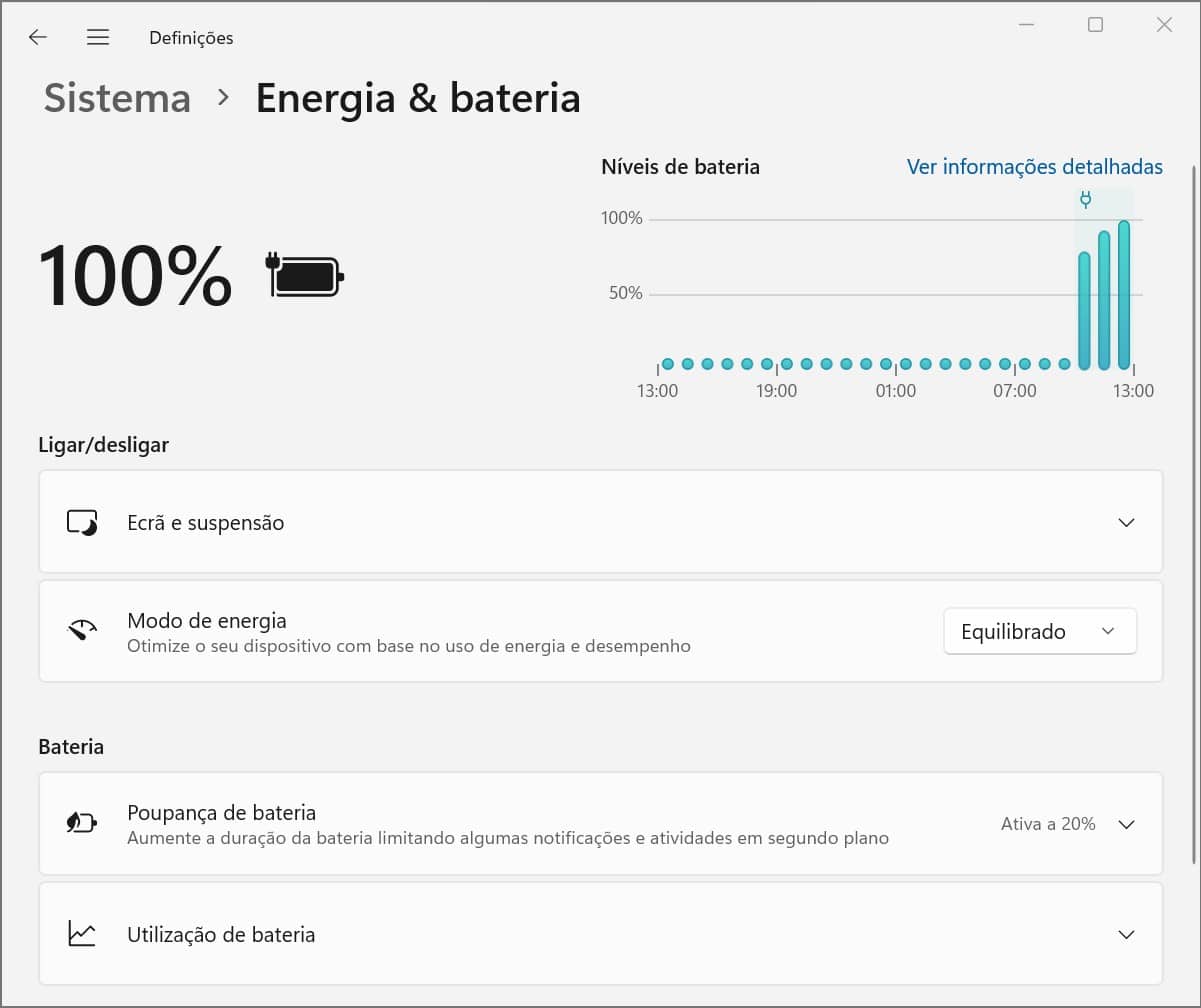This screenshot has height=1008, width=1201.
Task: Click the back arrow icon
Action: click(x=38, y=37)
